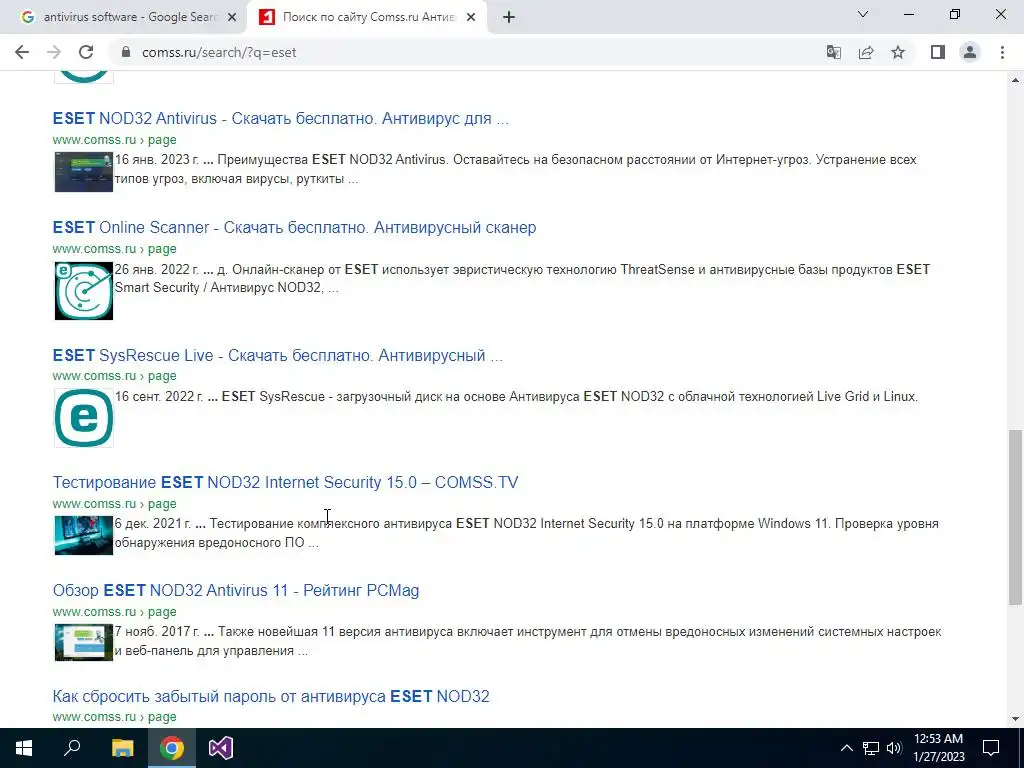Reload the current page
Image resolution: width=1024 pixels, height=768 pixels.
point(86,52)
